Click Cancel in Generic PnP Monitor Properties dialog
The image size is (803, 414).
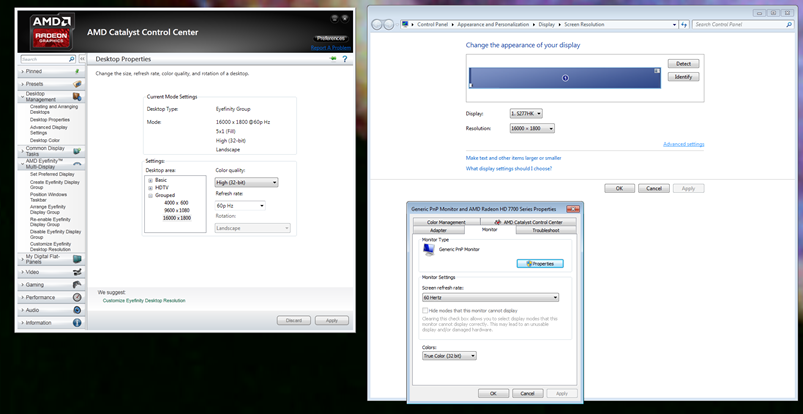point(527,394)
